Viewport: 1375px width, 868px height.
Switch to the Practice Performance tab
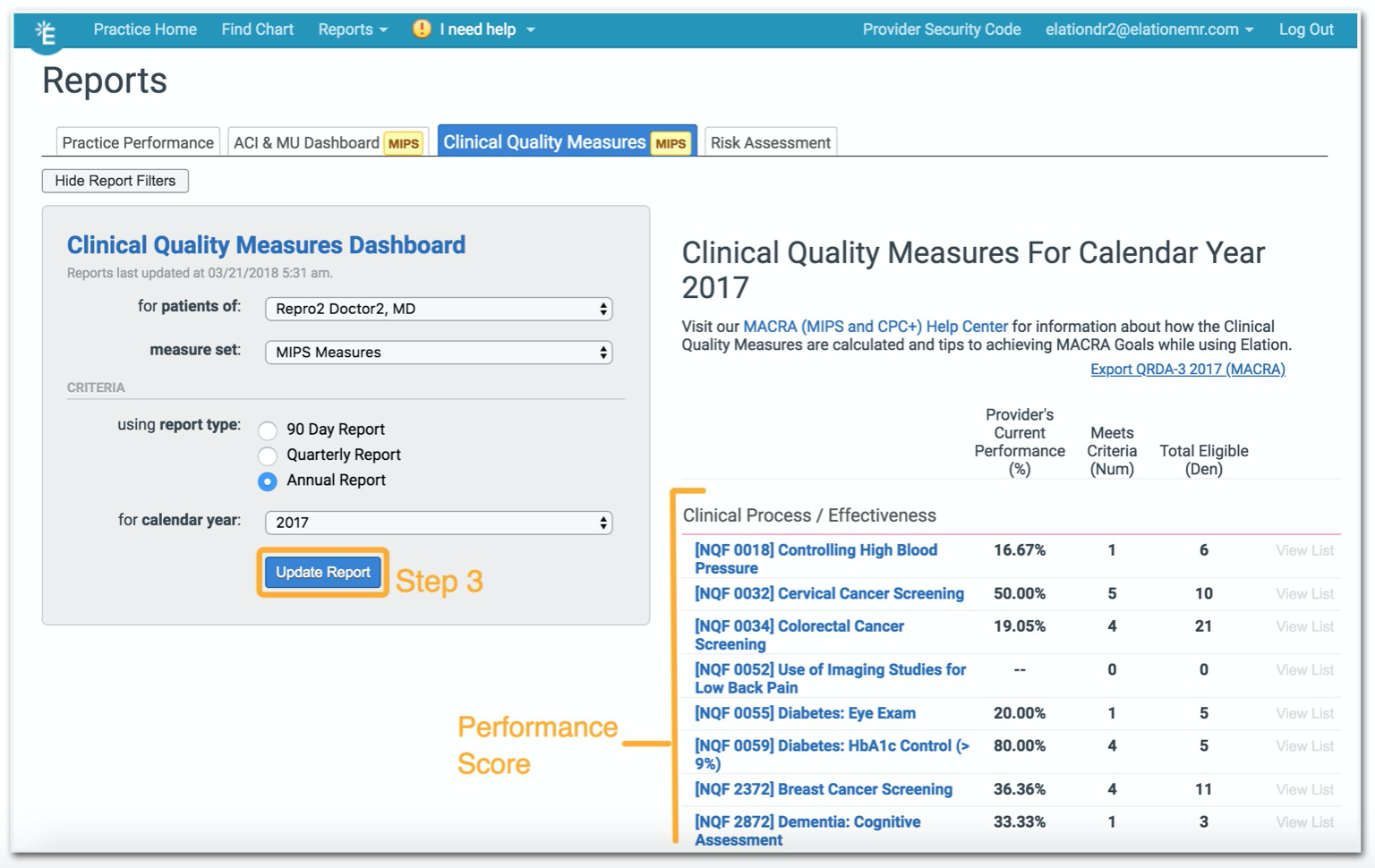[x=137, y=141]
